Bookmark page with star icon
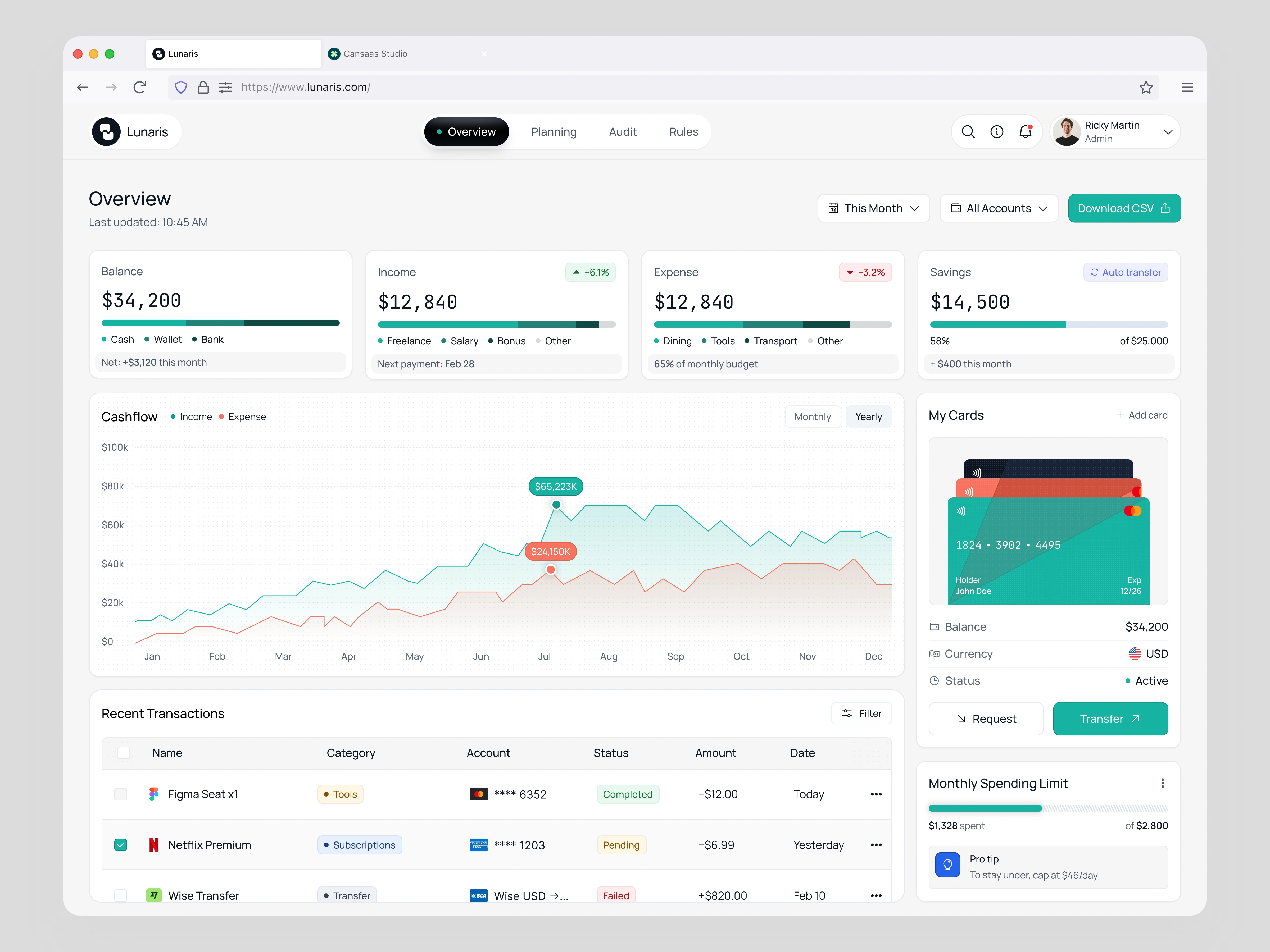1270x952 pixels. point(1146,87)
